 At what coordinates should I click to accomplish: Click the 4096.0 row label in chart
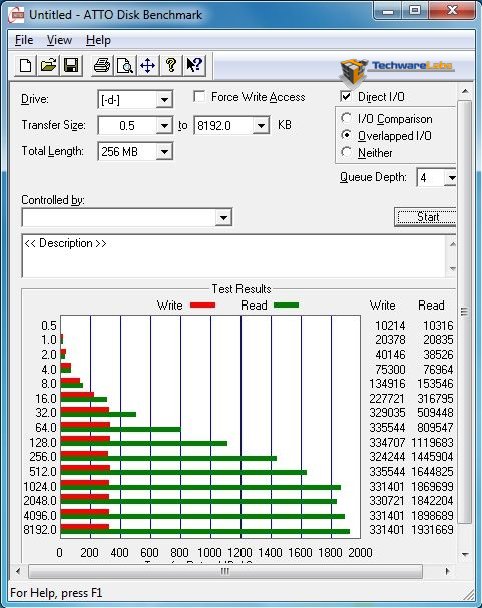[x=40, y=516]
